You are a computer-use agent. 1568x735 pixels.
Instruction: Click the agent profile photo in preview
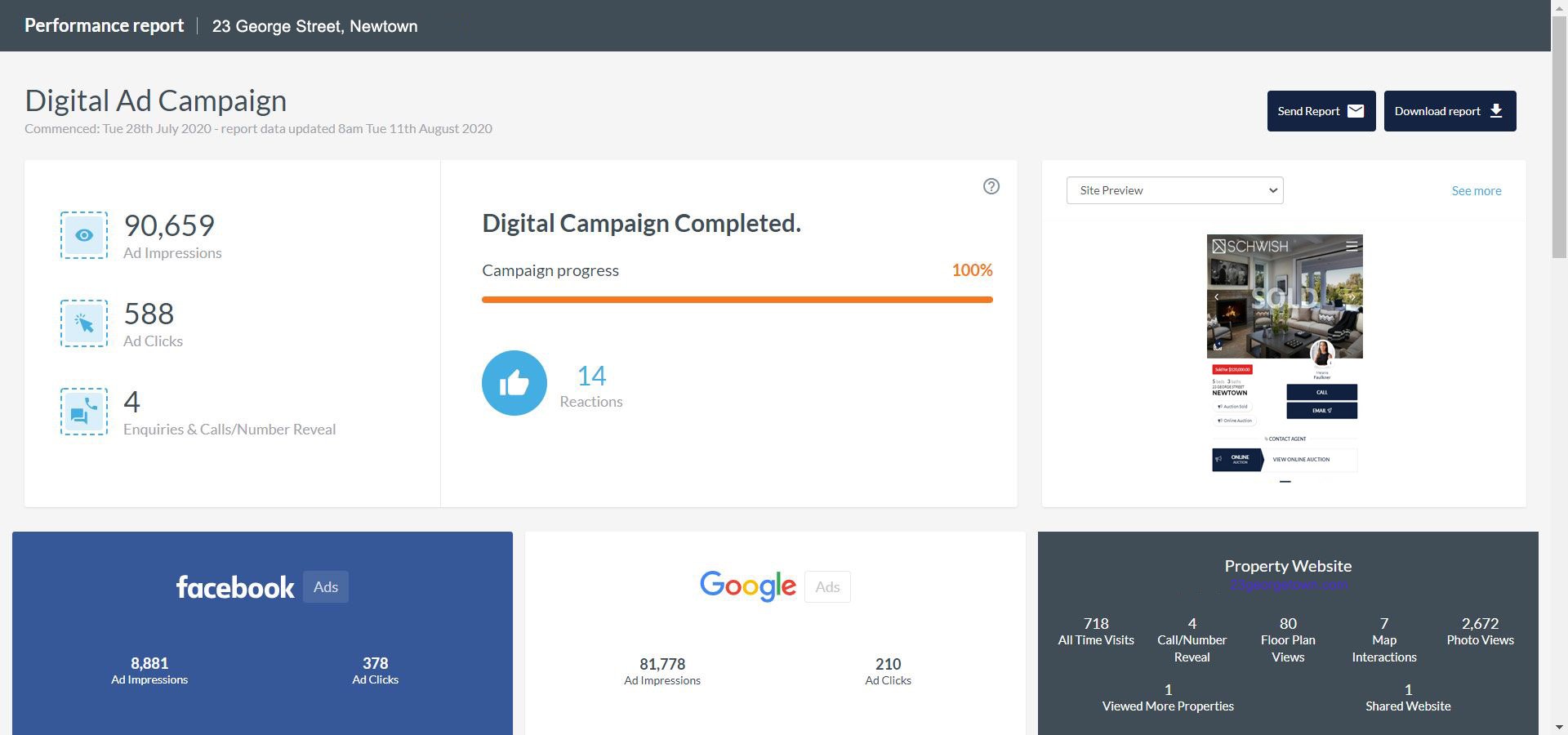click(x=1321, y=353)
